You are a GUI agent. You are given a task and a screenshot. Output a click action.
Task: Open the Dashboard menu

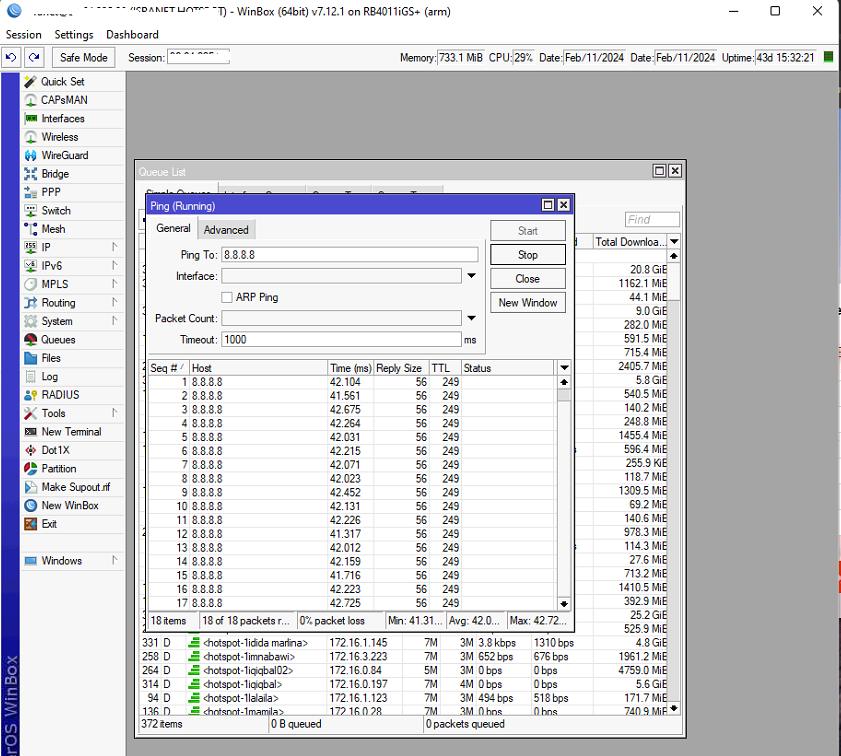(x=132, y=34)
